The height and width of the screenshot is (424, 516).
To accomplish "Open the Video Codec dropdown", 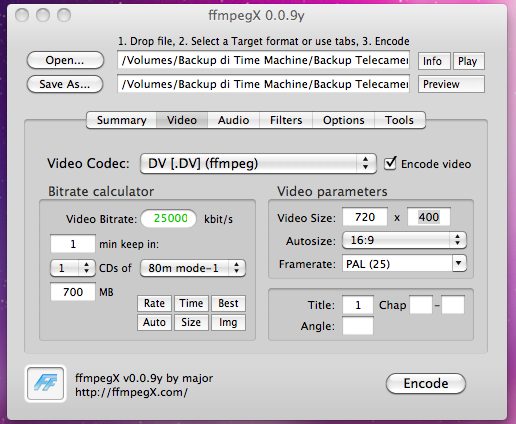I will pyautogui.click(x=258, y=164).
